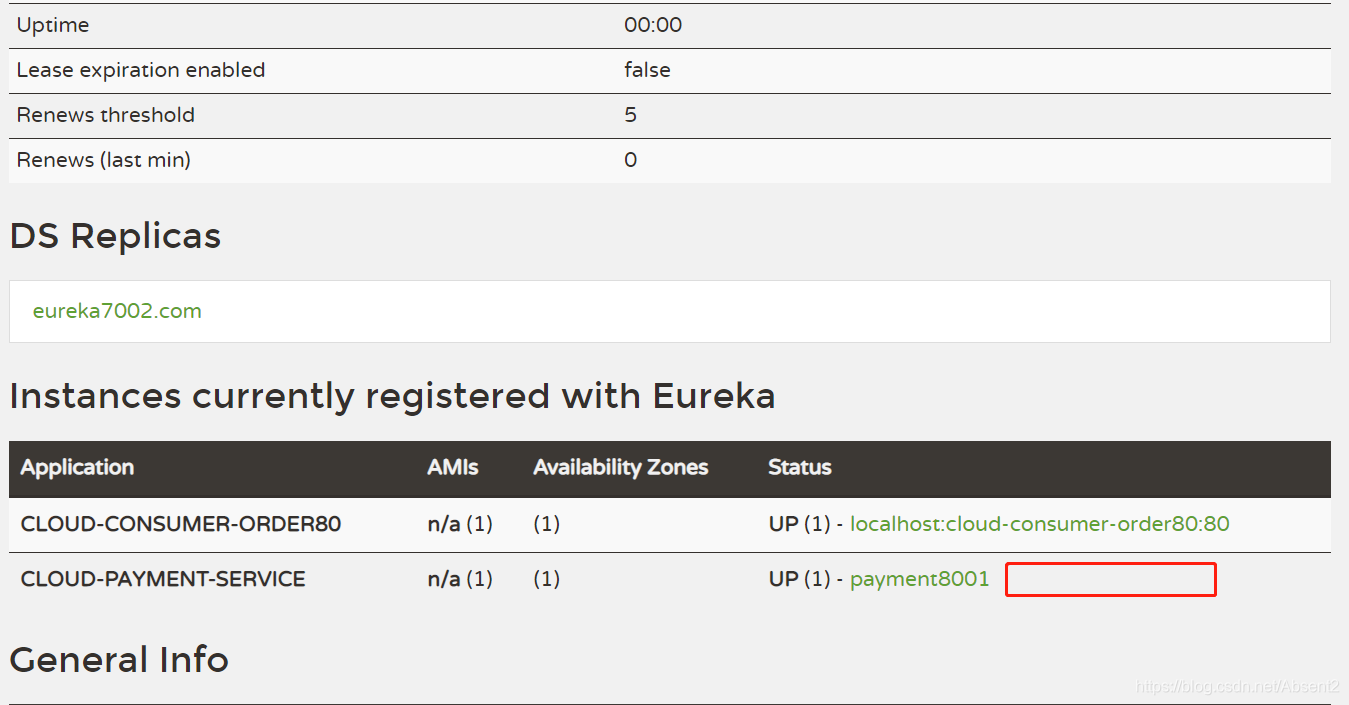This screenshot has width=1349, height=705.
Task: Select the CLOUD-PAYMENT-SERVICE application name
Action: pyautogui.click(x=163, y=579)
